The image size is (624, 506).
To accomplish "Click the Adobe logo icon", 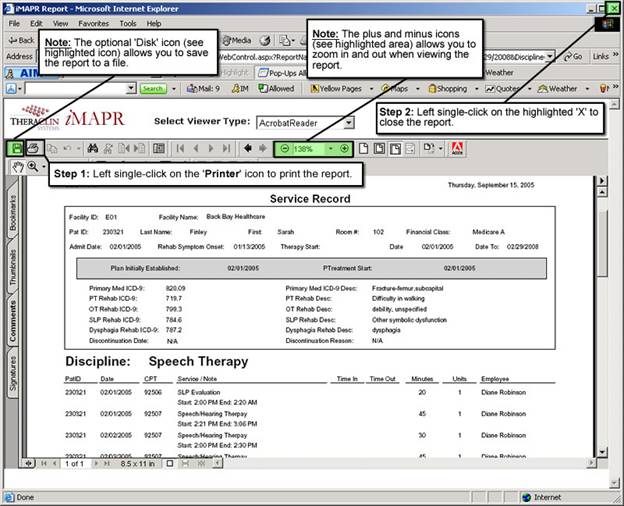I will pyautogui.click(x=457, y=148).
